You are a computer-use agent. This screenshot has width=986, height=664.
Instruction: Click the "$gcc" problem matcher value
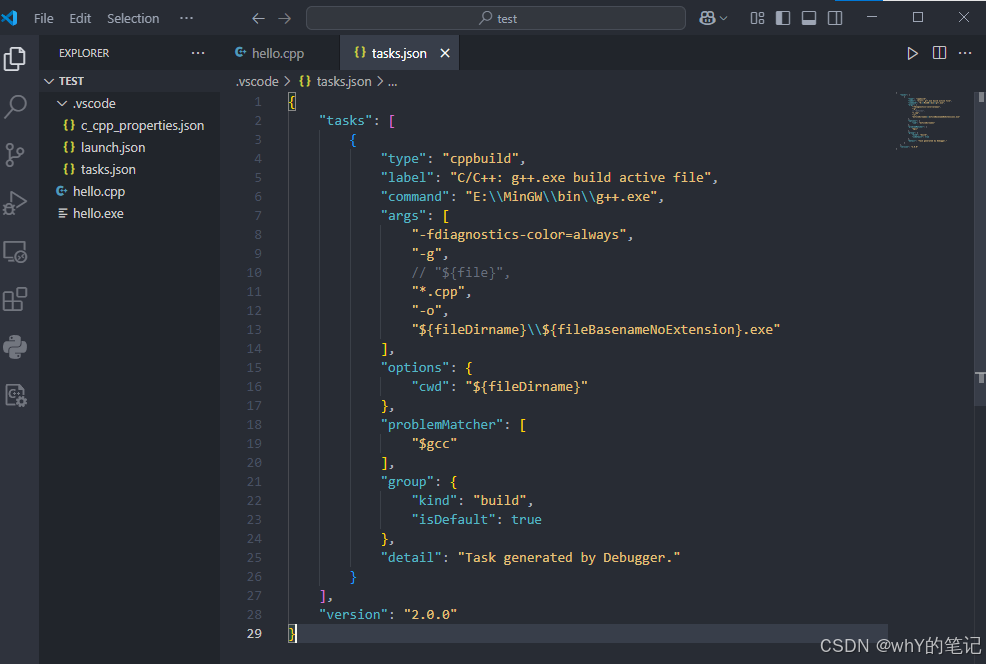click(x=435, y=443)
